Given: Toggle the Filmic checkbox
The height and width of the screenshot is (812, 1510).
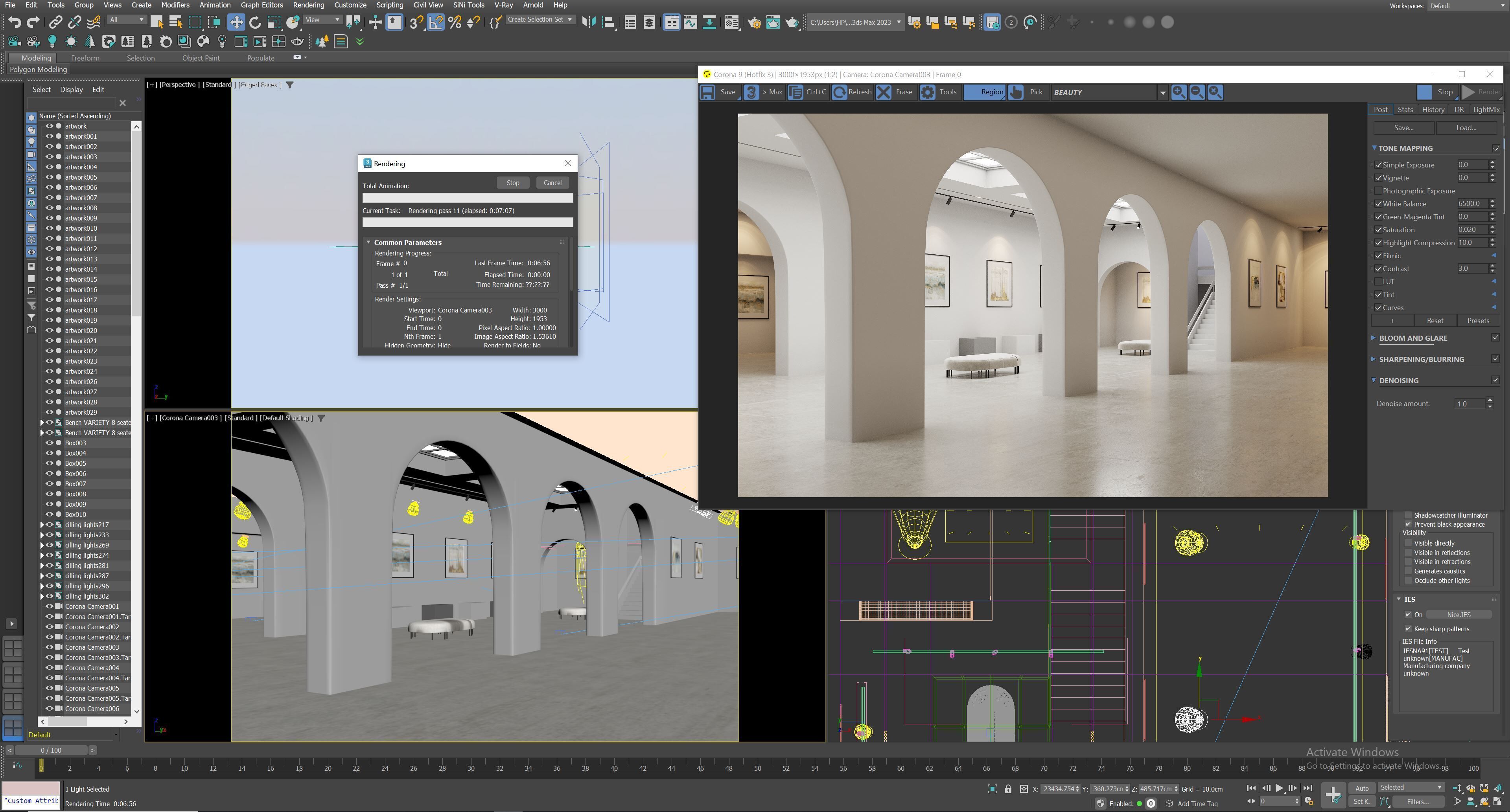Looking at the screenshot, I should point(1379,256).
